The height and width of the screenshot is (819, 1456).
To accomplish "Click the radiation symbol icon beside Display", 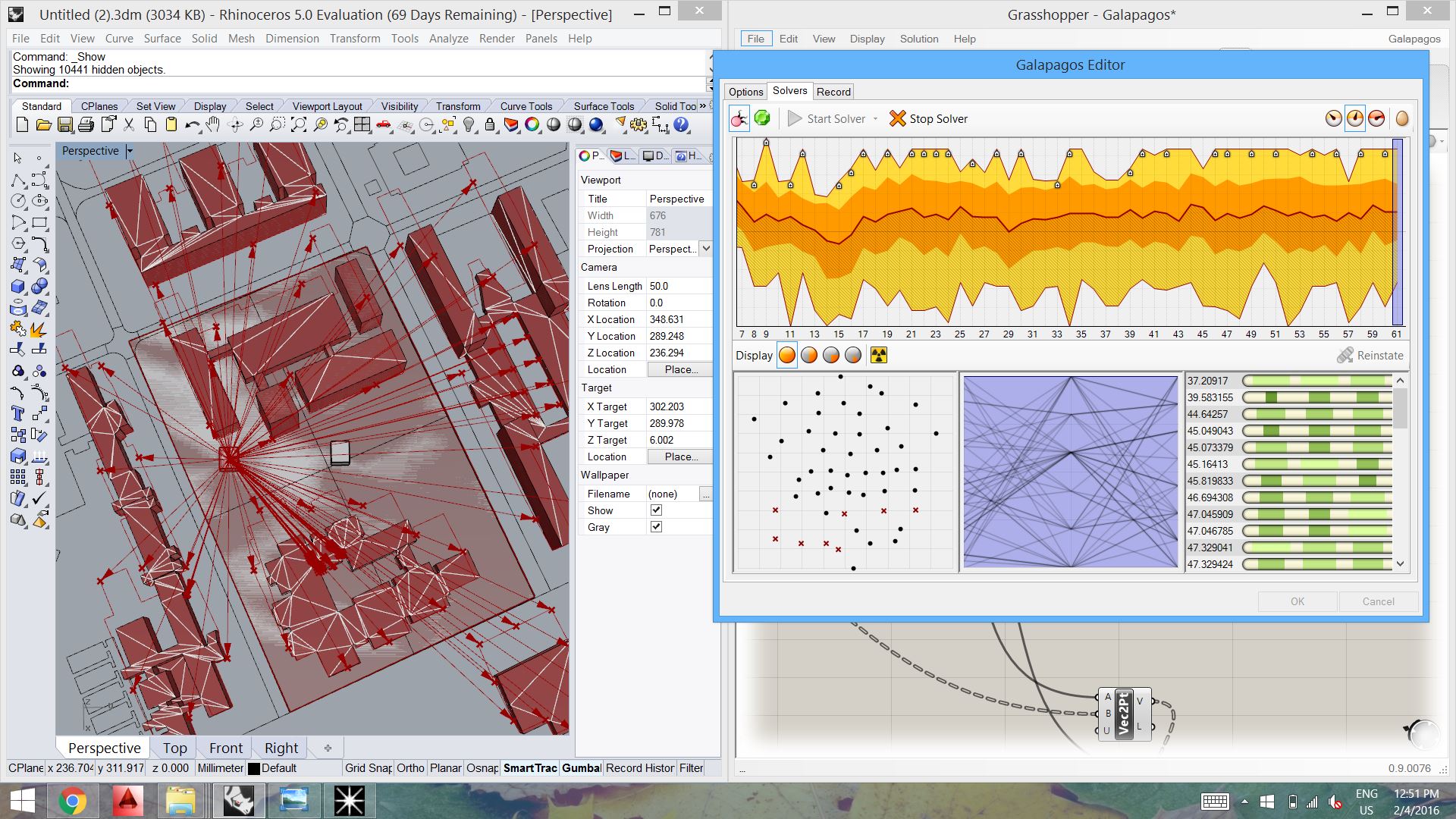I will (x=878, y=355).
